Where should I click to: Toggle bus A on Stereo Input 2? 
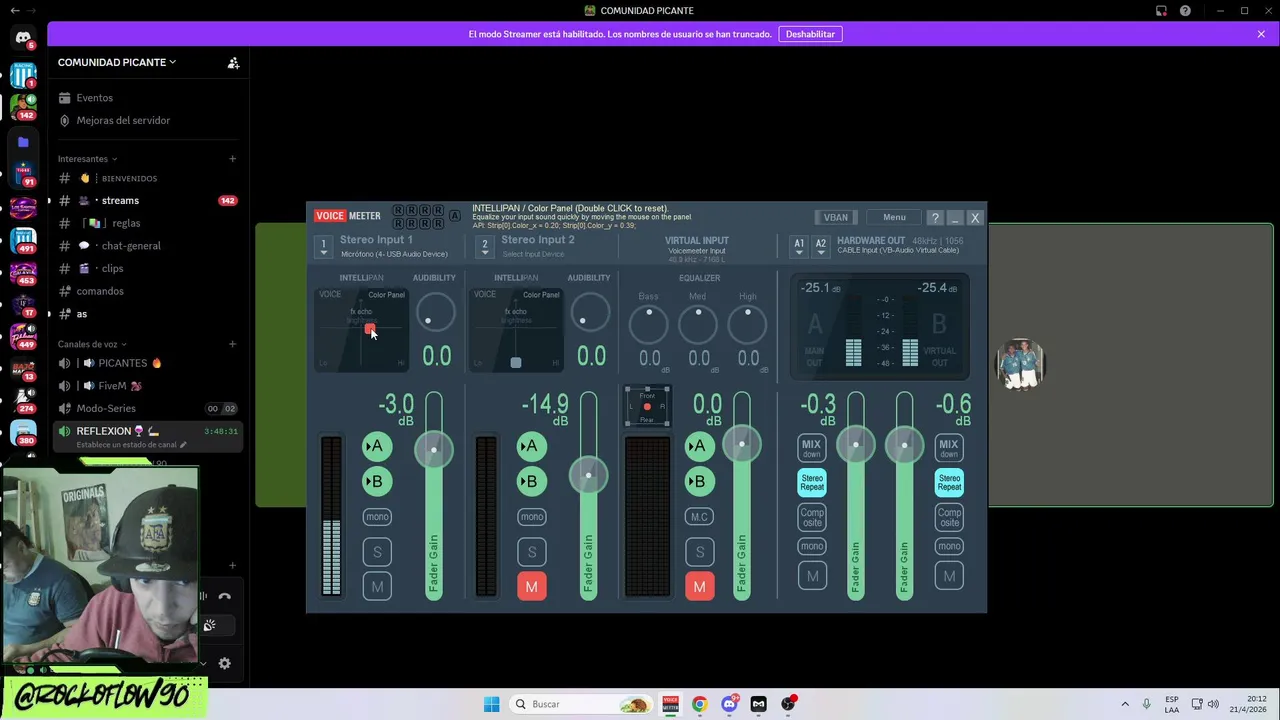pyautogui.click(x=532, y=446)
